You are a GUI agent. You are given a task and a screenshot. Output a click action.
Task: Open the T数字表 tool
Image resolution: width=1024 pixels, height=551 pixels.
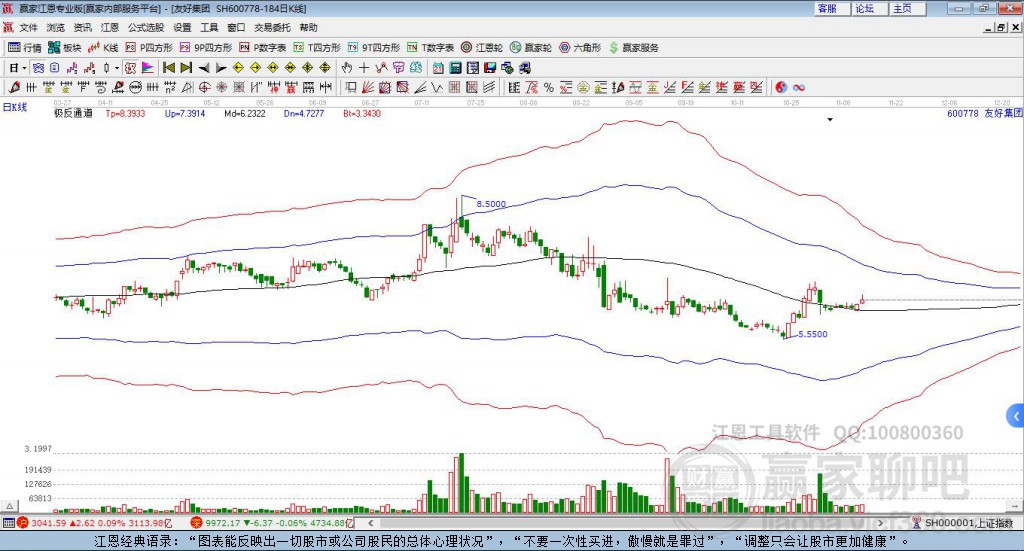430,48
